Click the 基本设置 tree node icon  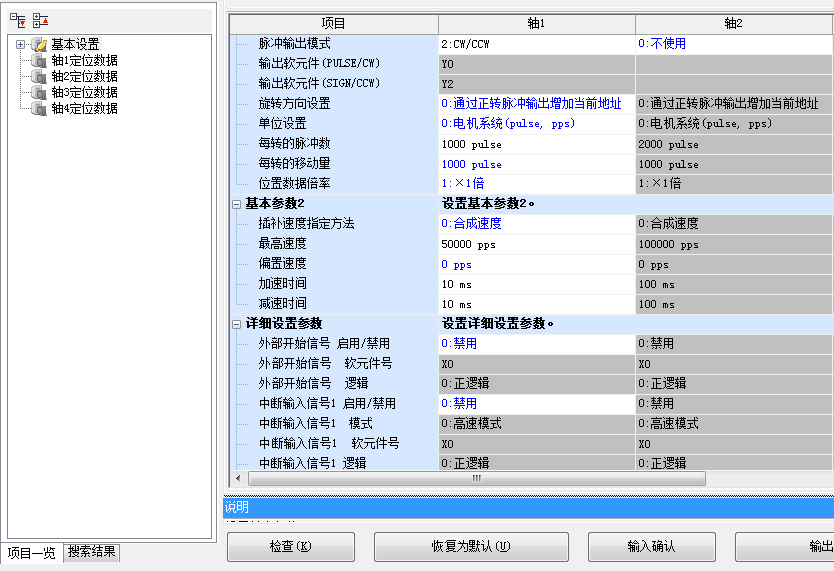pyautogui.click(x=39, y=44)
